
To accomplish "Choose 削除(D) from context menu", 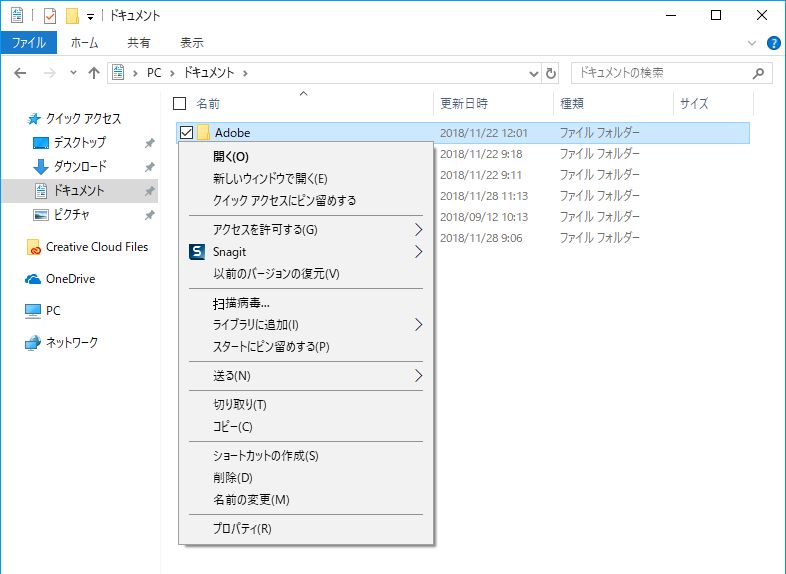I will pyautogui.click(x=306, y=478).
